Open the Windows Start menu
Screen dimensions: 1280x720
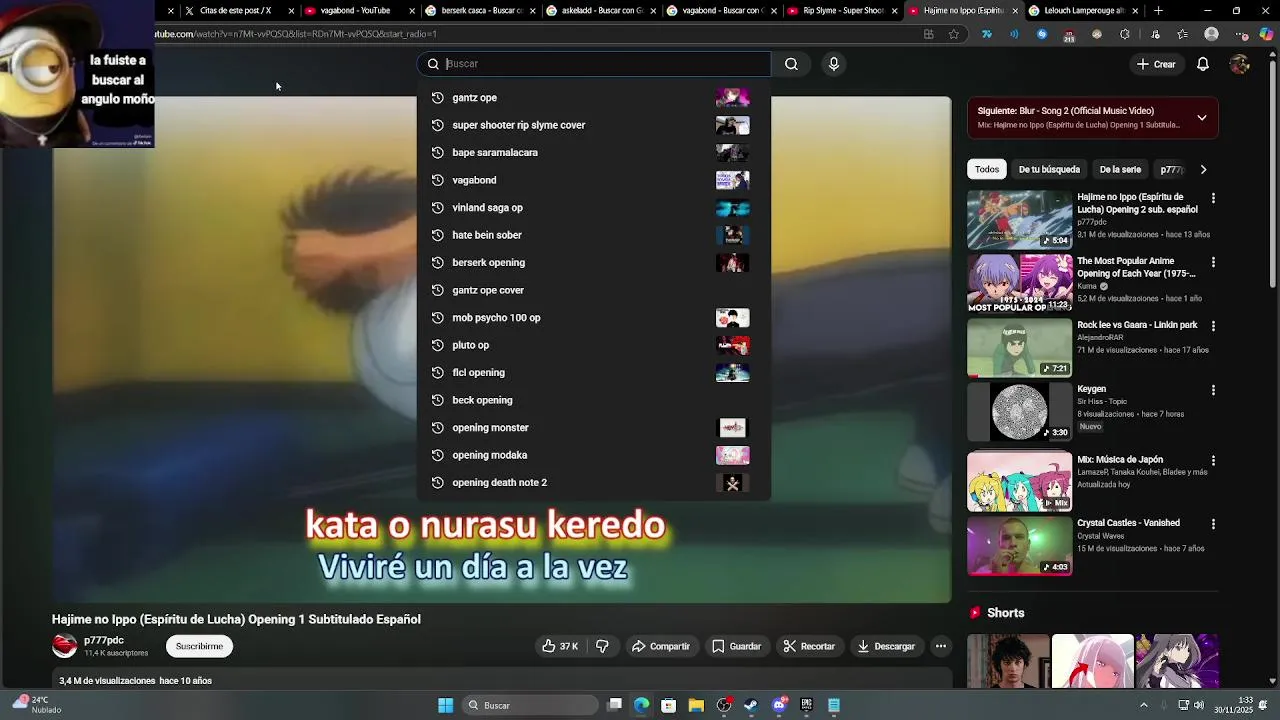coord(446,705)
